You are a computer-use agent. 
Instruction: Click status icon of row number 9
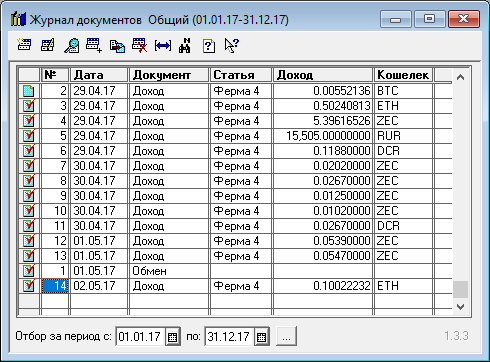pyautogui.click(x=29, y=196)
